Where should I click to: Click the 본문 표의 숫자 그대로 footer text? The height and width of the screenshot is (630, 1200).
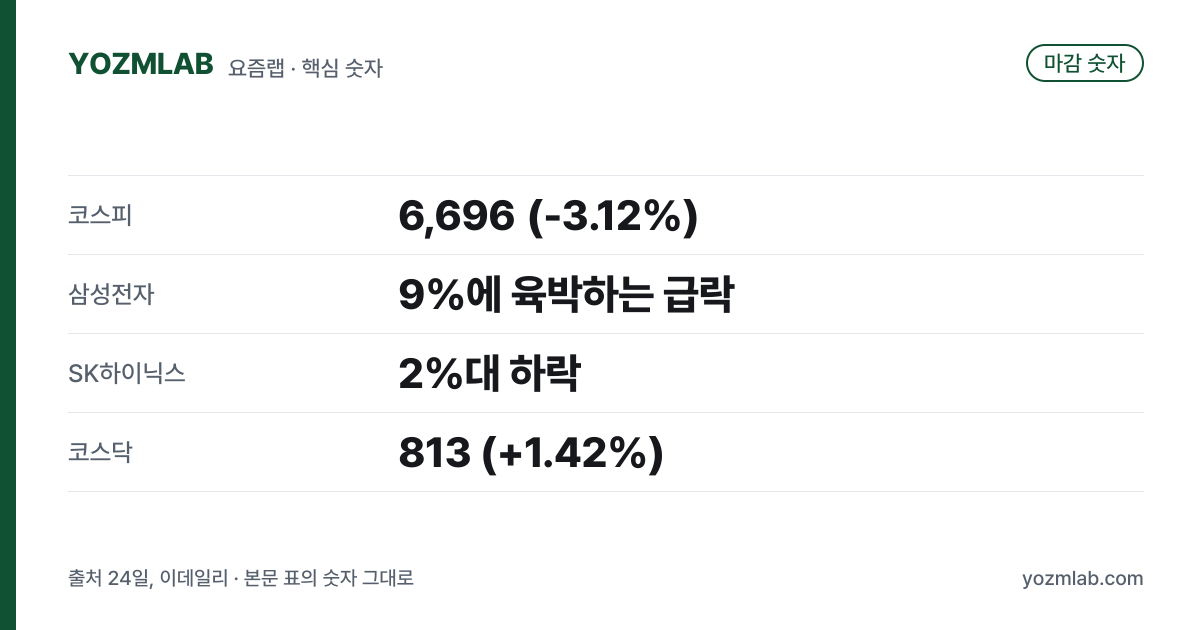(329, 578)
